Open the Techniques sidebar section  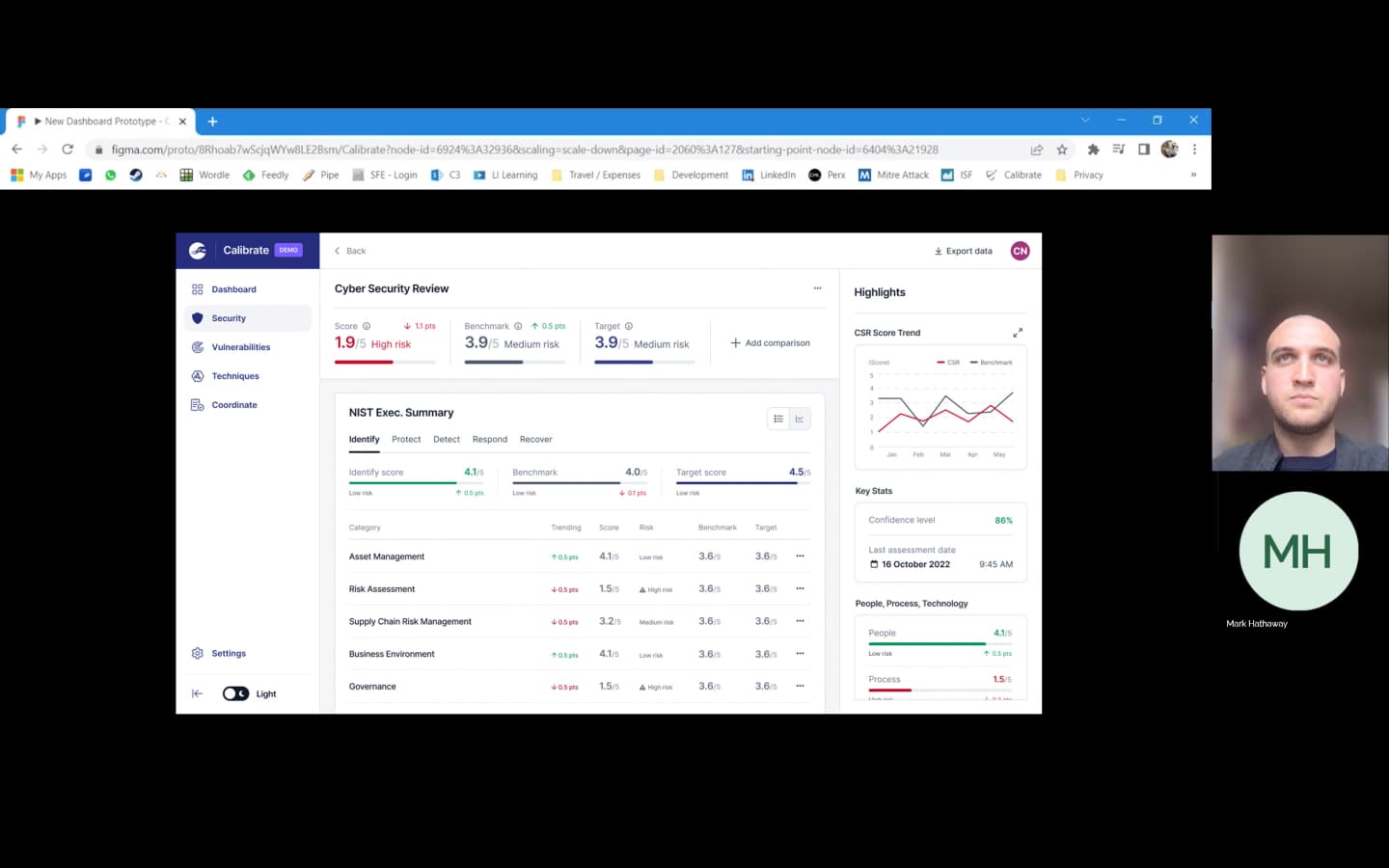pyautogui.click(x=234, y=376)
